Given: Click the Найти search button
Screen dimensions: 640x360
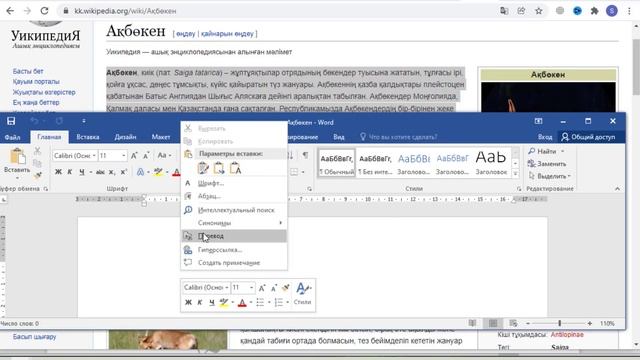Looking at the screenshot, I should 547,151.
